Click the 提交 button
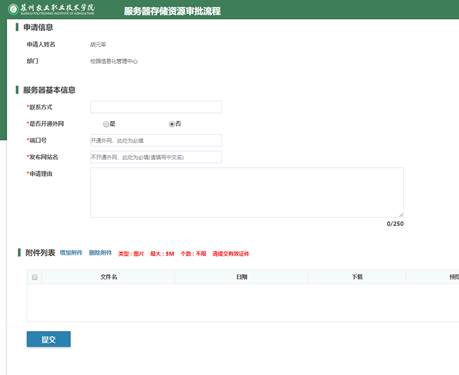The height and width of the screenshot is (375, 459). tap(49, 339)
